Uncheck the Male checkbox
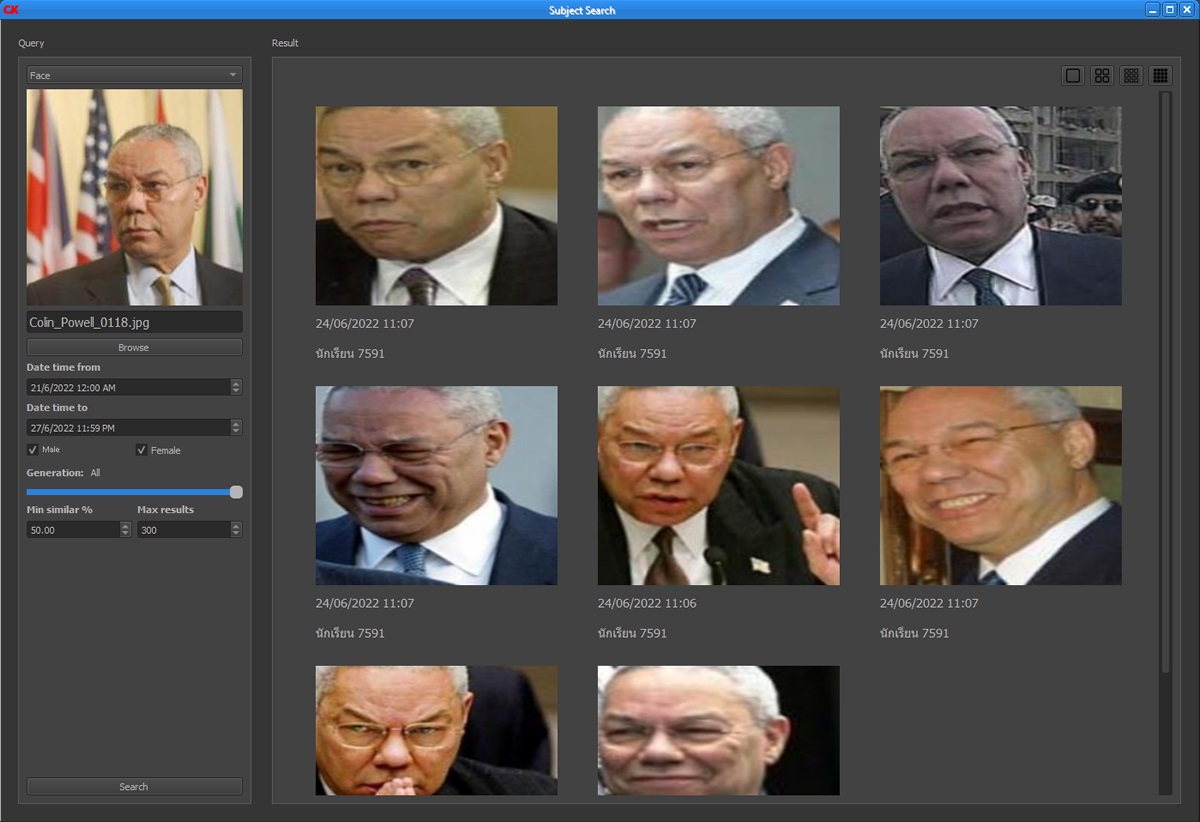 click(x=33, y=450)
